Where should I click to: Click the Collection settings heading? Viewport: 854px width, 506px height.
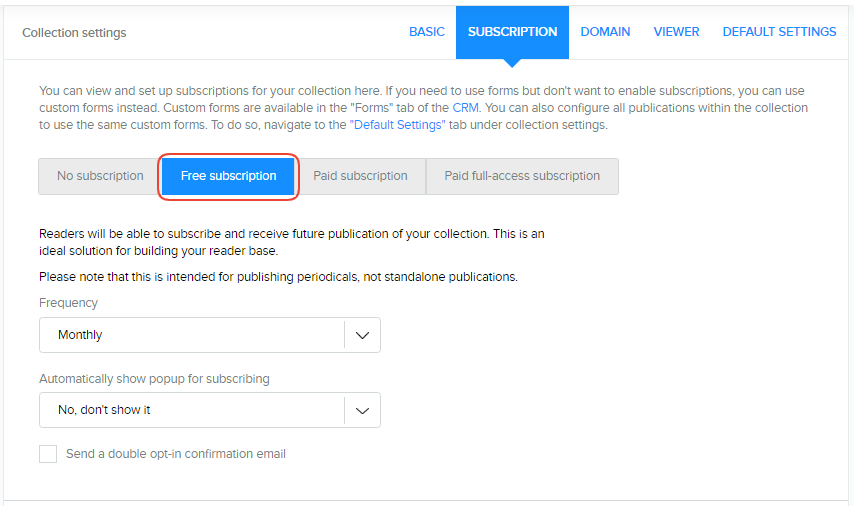click(x=74, y=33)
